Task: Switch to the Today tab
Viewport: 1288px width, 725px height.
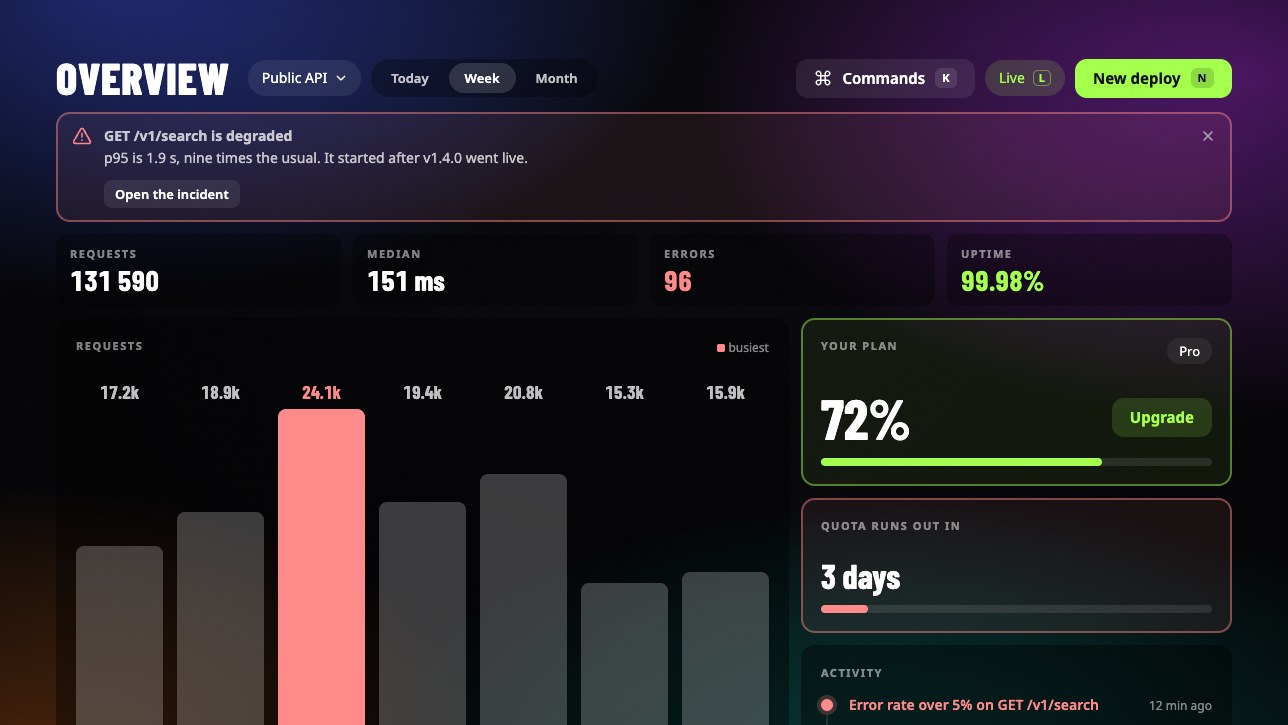Action: (410, 78)
